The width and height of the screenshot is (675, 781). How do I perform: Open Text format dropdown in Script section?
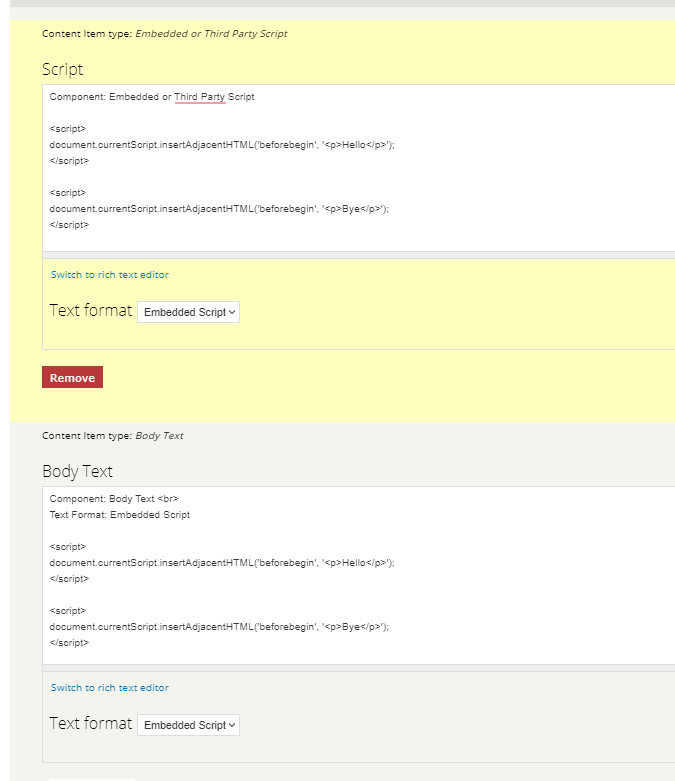(x=188, y=312)
